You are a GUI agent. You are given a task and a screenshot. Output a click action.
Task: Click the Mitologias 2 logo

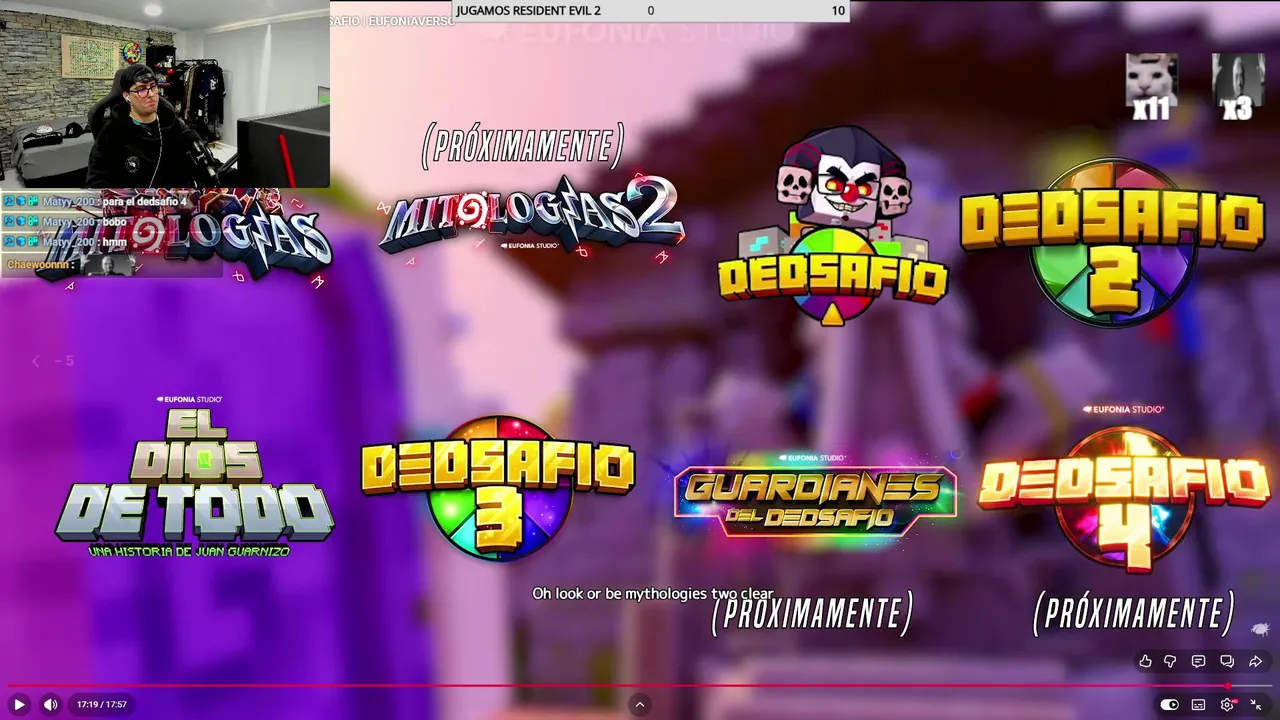(x=531, y=218)
